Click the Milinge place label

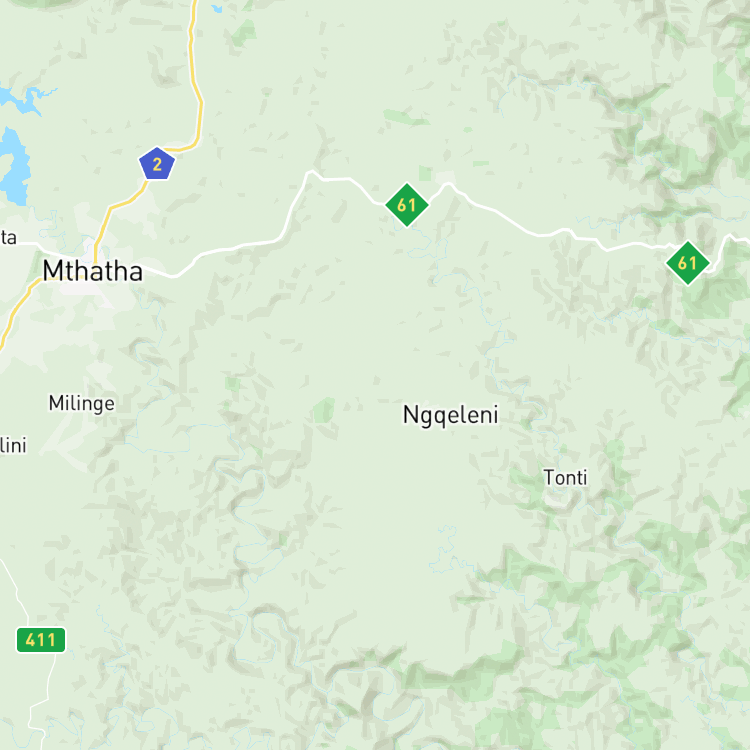[x=82, y=403]
